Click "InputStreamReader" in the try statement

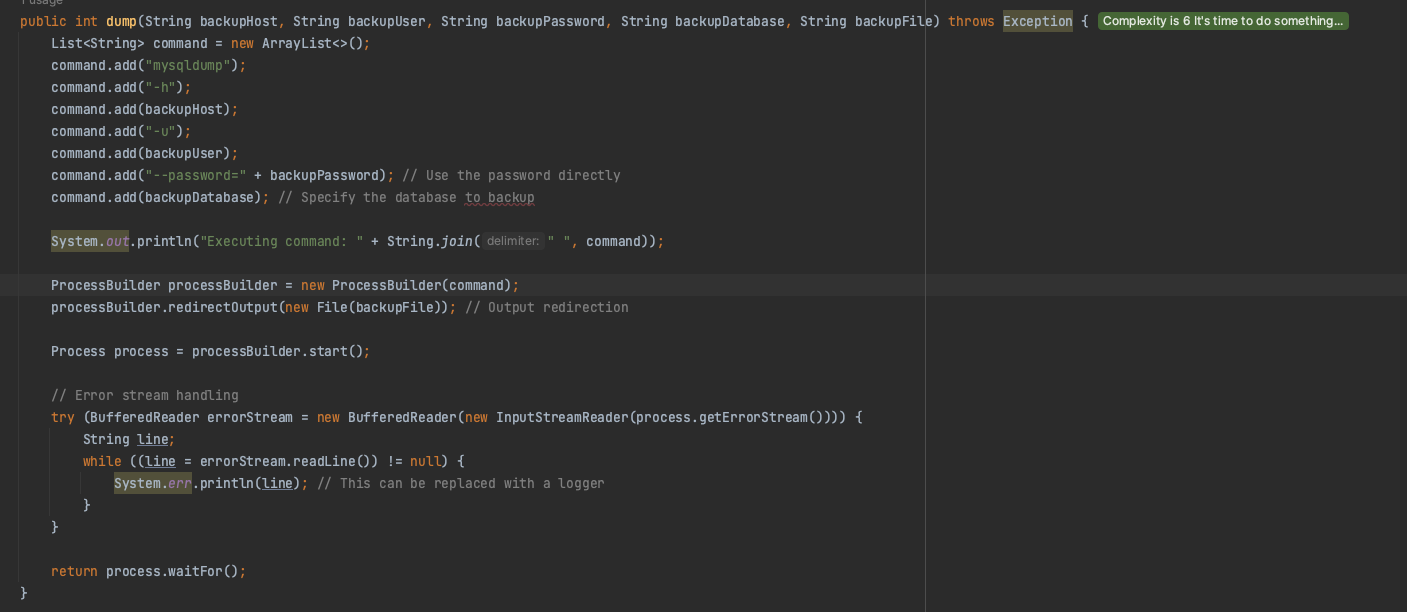[x=562, y=417]
